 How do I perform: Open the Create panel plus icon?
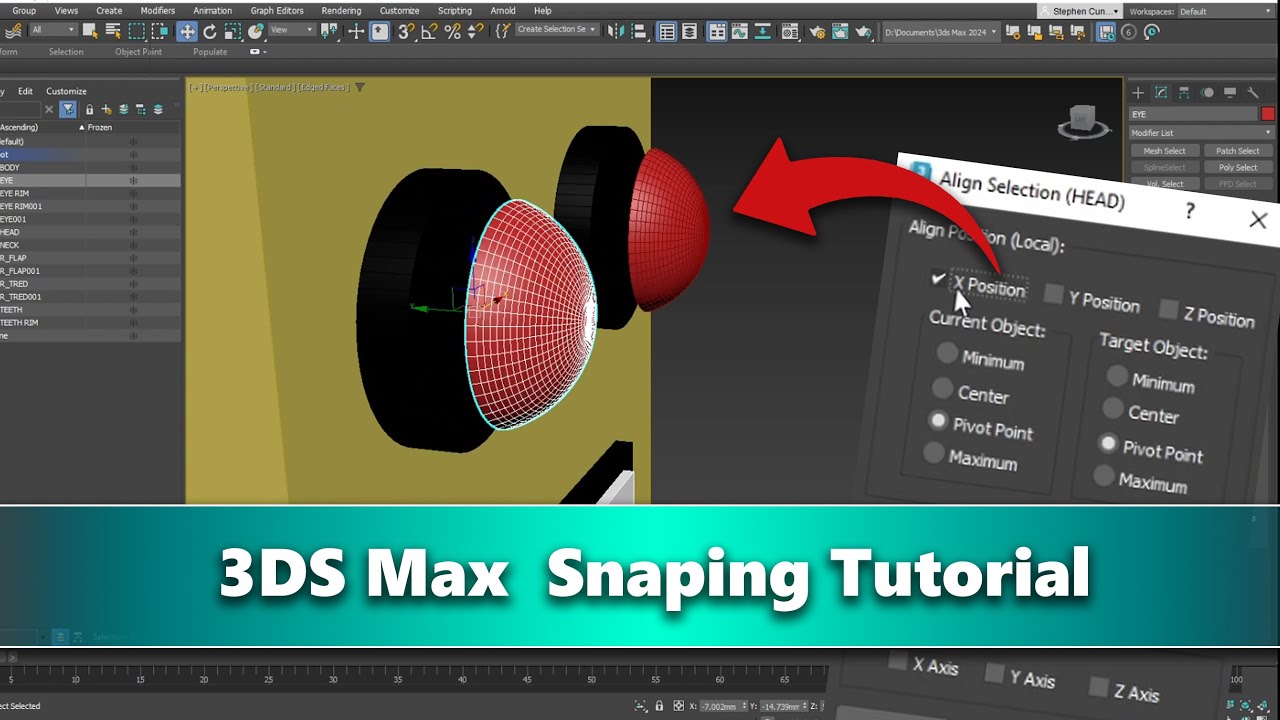(x=1137, y=92)
